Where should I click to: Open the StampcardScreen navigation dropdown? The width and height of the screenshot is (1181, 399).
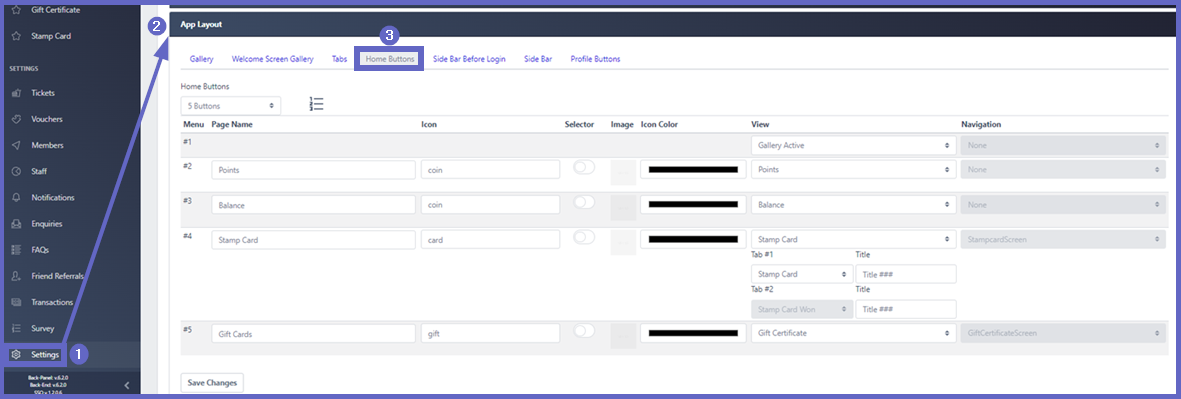(x=1063, y=239)
